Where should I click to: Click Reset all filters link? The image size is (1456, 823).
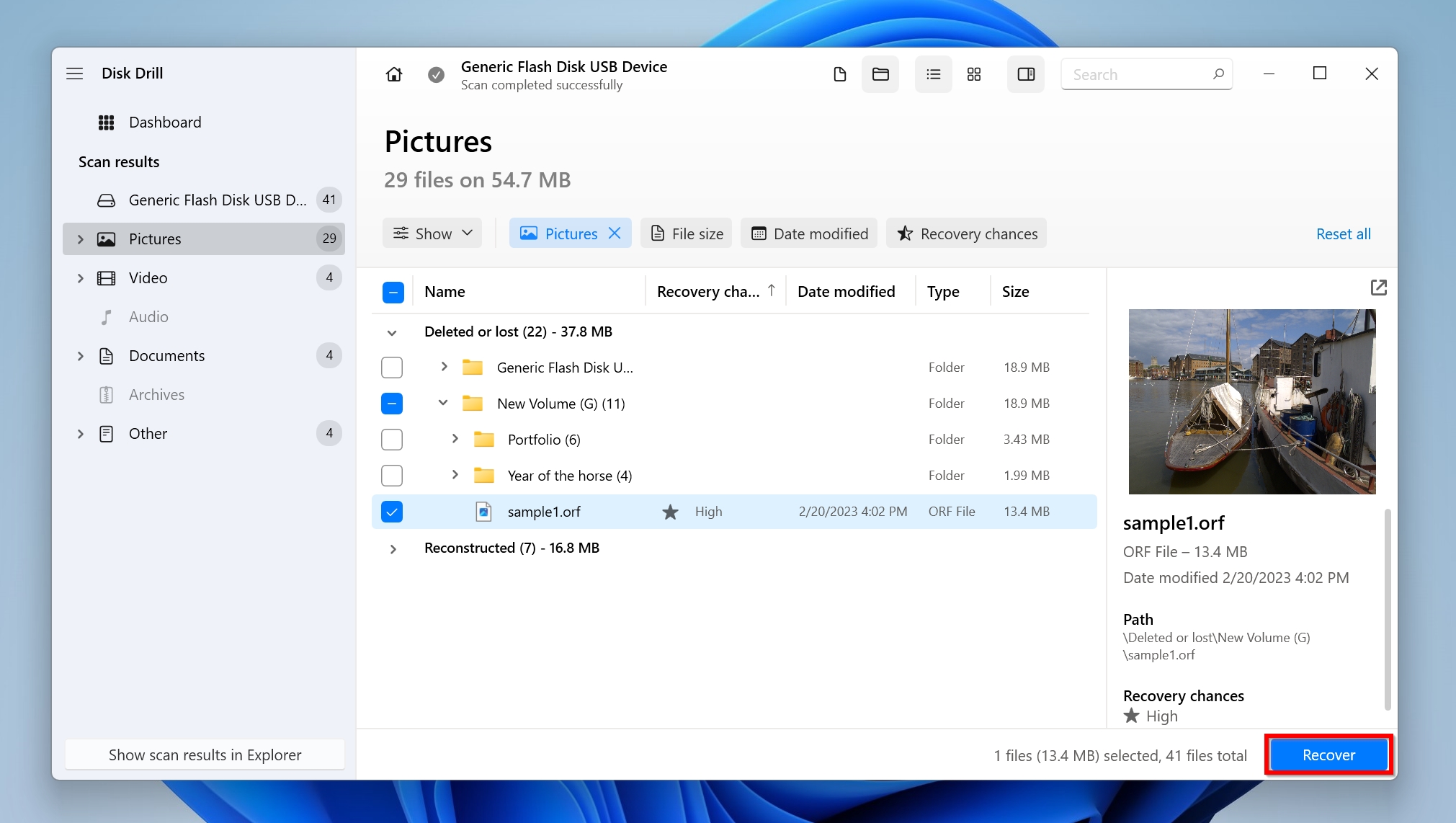1343,233
